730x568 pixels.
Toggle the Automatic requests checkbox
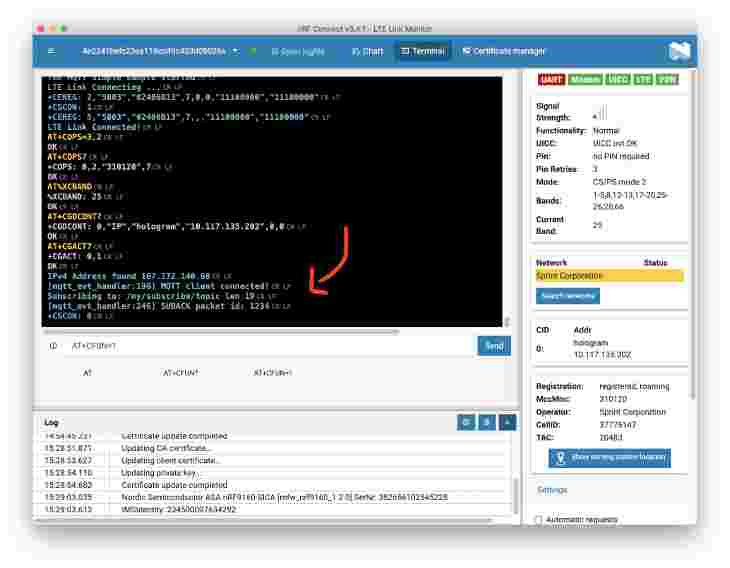(x=539, y=520)
